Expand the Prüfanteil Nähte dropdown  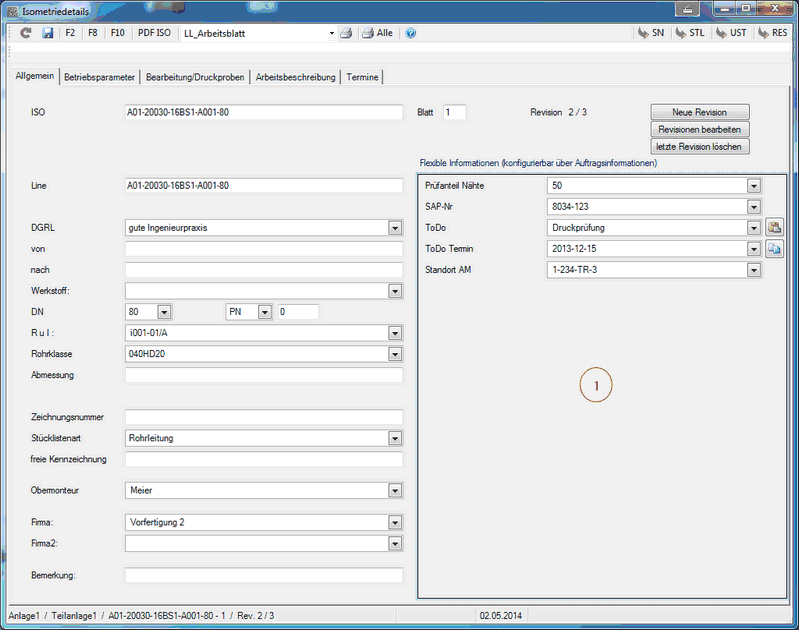754,186
